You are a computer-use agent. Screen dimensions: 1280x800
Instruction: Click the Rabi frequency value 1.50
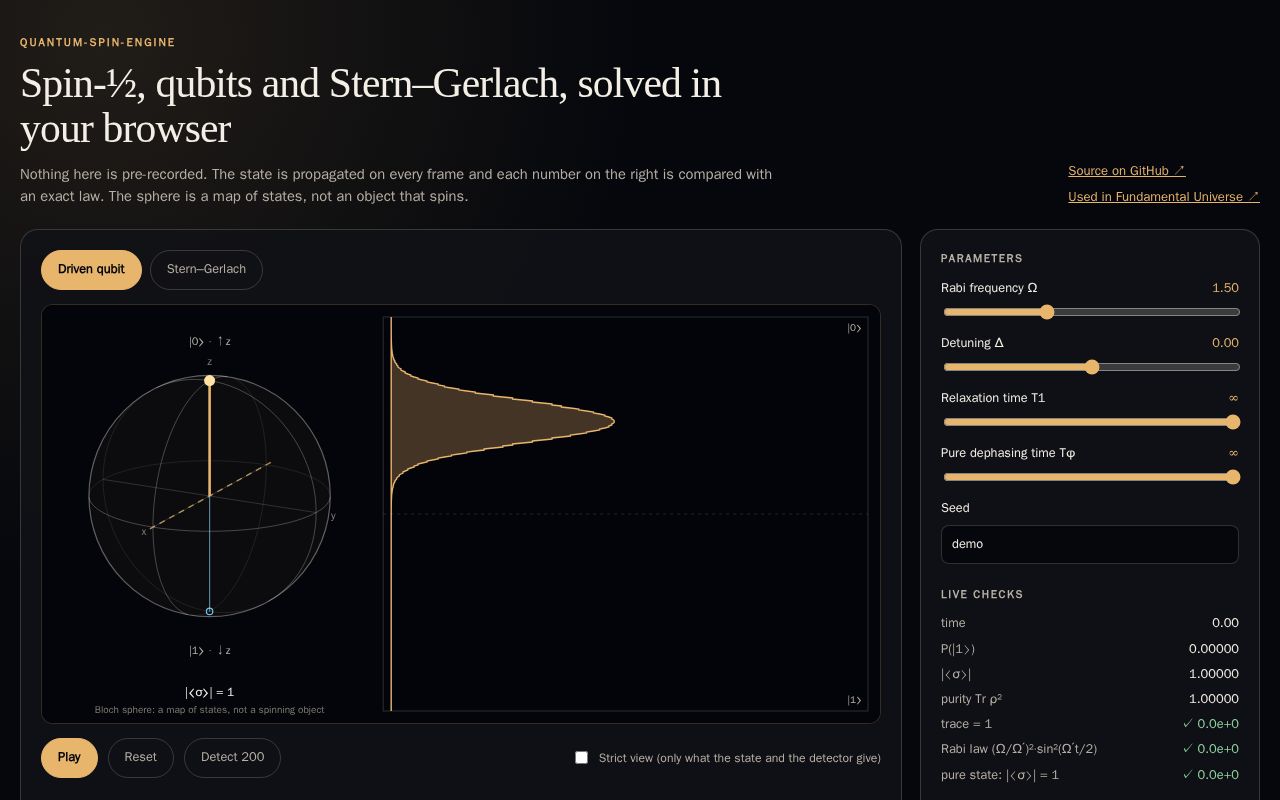click(x=1225, y=288)
